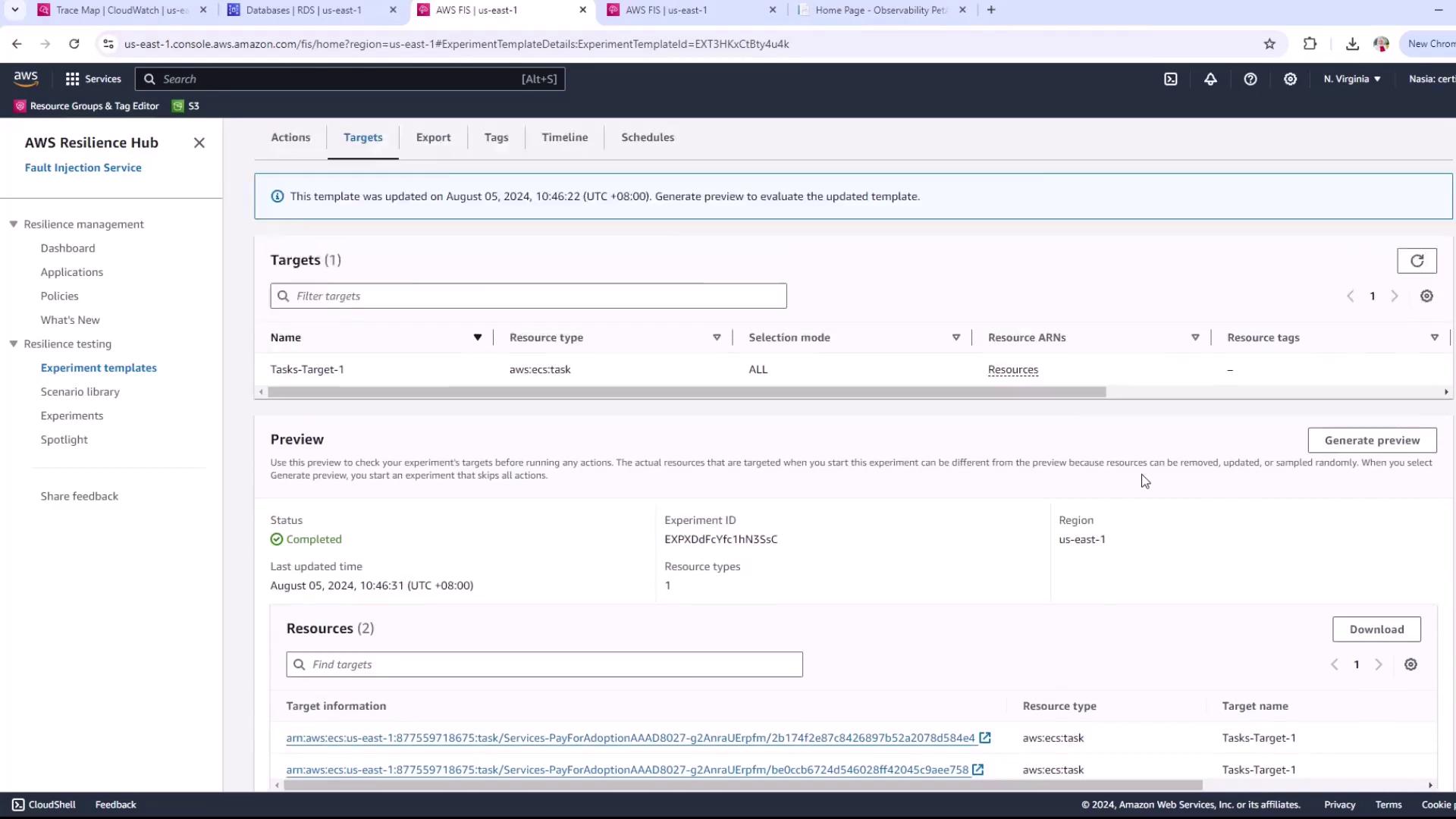Click the Targets table horizontal scrollbar
This screenshot has width=1456, height=819.
pos(686,392)
